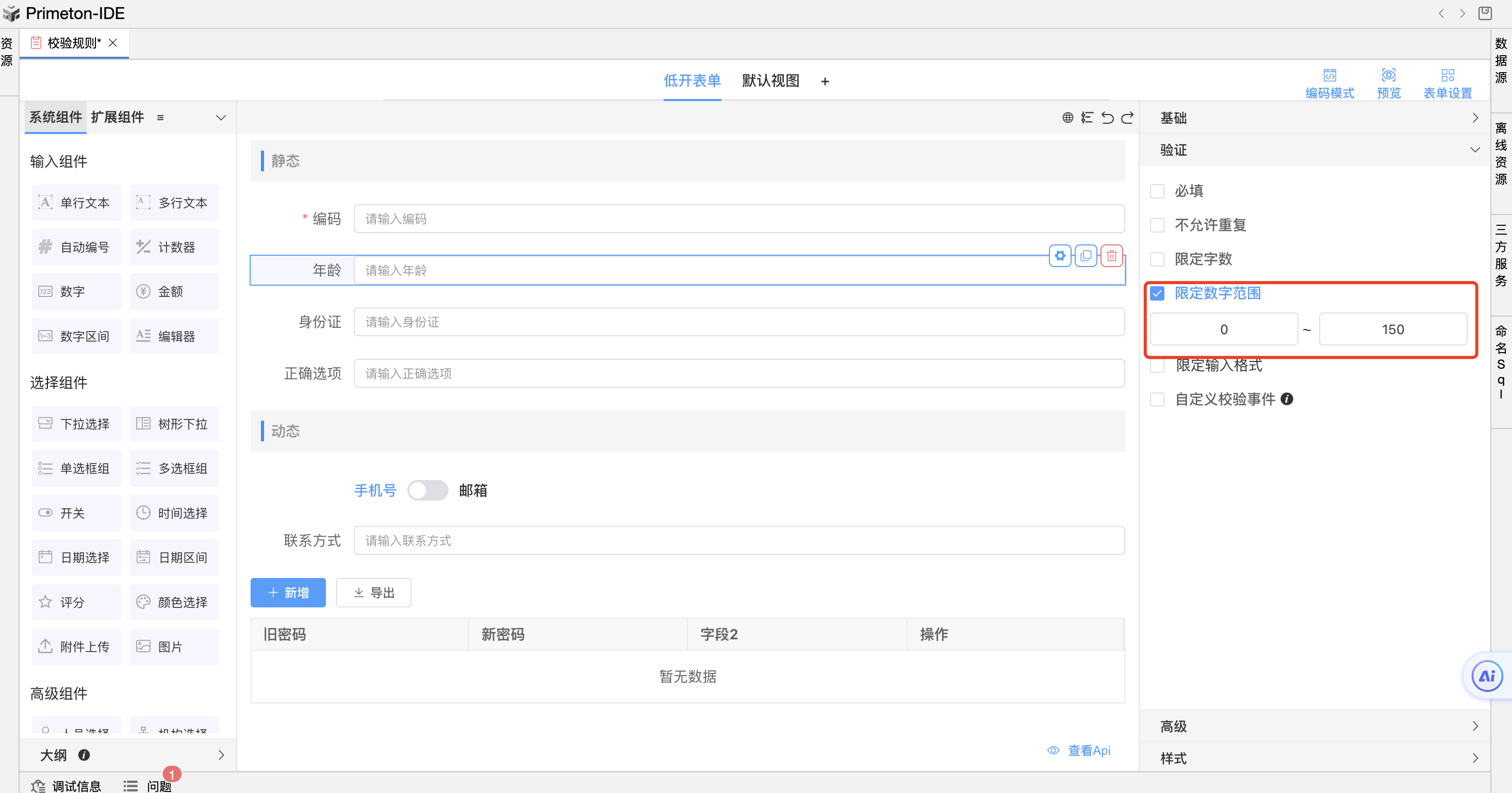
Task: Enable the 必填 checkbox
Action: [x=1157, y=191]
